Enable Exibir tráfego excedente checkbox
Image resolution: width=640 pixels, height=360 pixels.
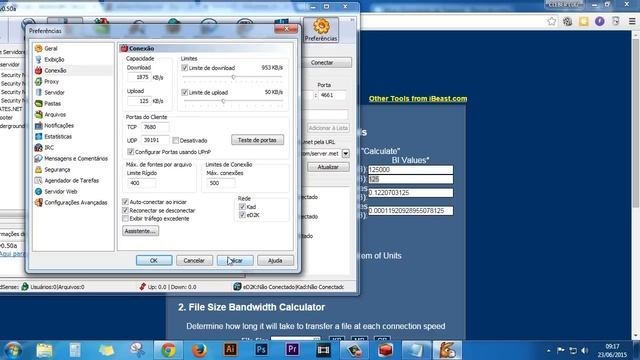pyautogui.click(x=125, y=219)
